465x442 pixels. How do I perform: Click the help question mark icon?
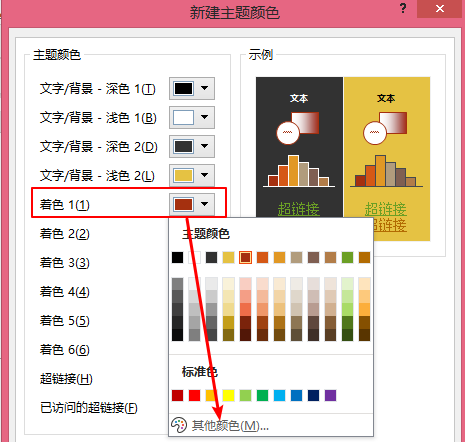click(403, 8)
